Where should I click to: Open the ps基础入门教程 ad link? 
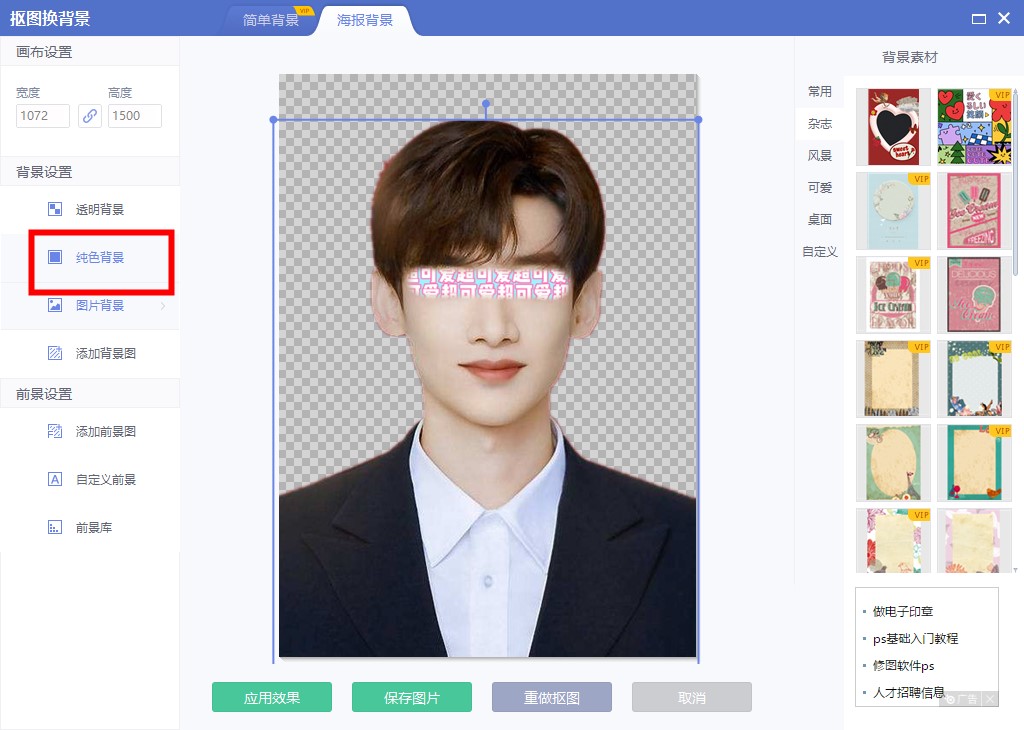(x=916, y=638)
